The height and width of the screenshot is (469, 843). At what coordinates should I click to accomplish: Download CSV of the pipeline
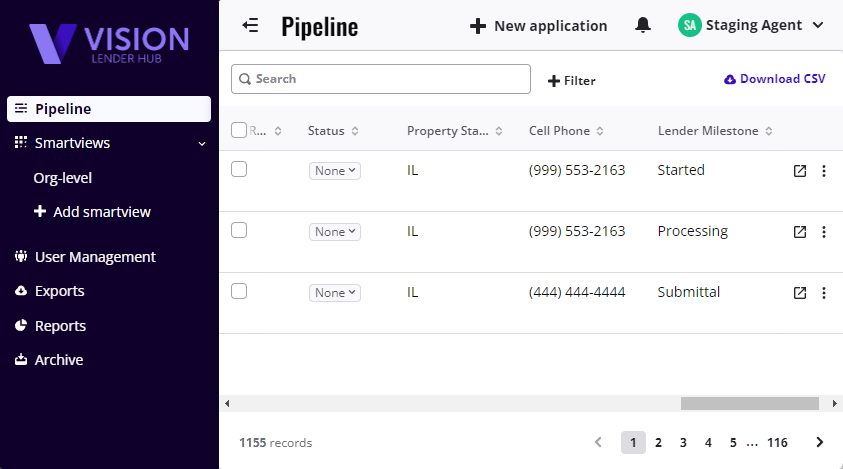(775, 79)
